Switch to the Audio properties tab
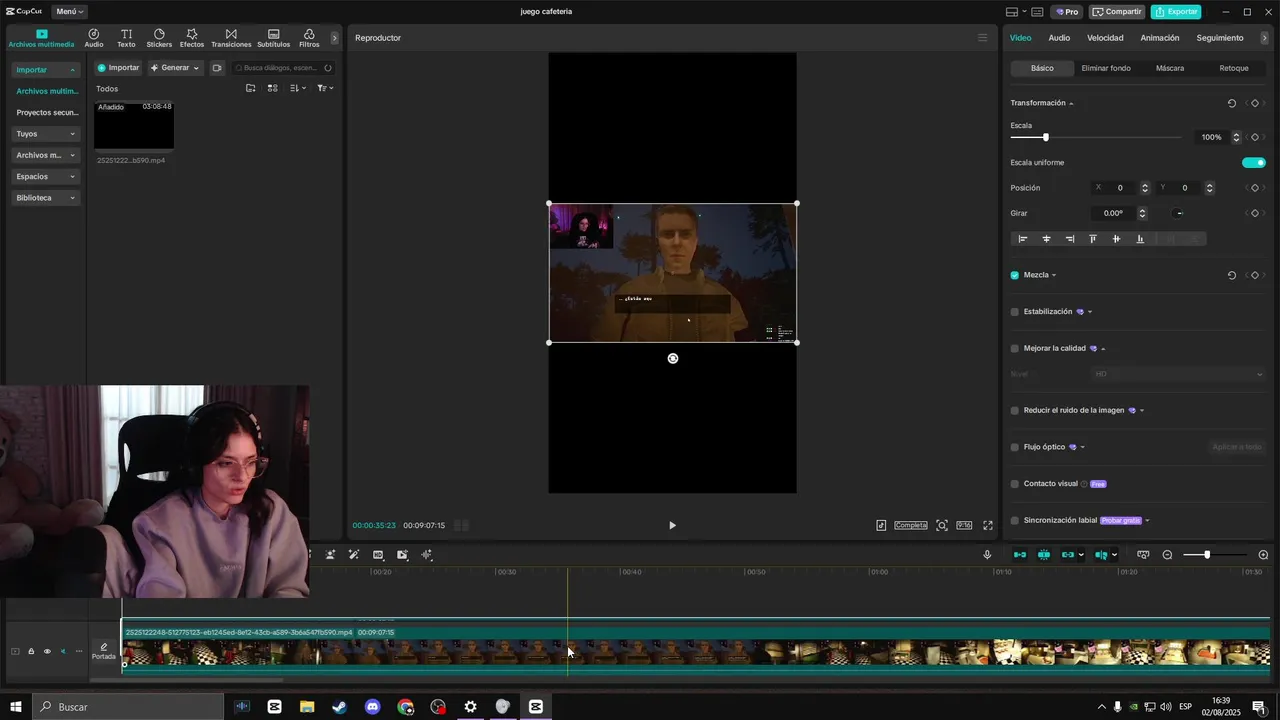Viewport: 1280px width, 720px height. tap(1059, 38)
